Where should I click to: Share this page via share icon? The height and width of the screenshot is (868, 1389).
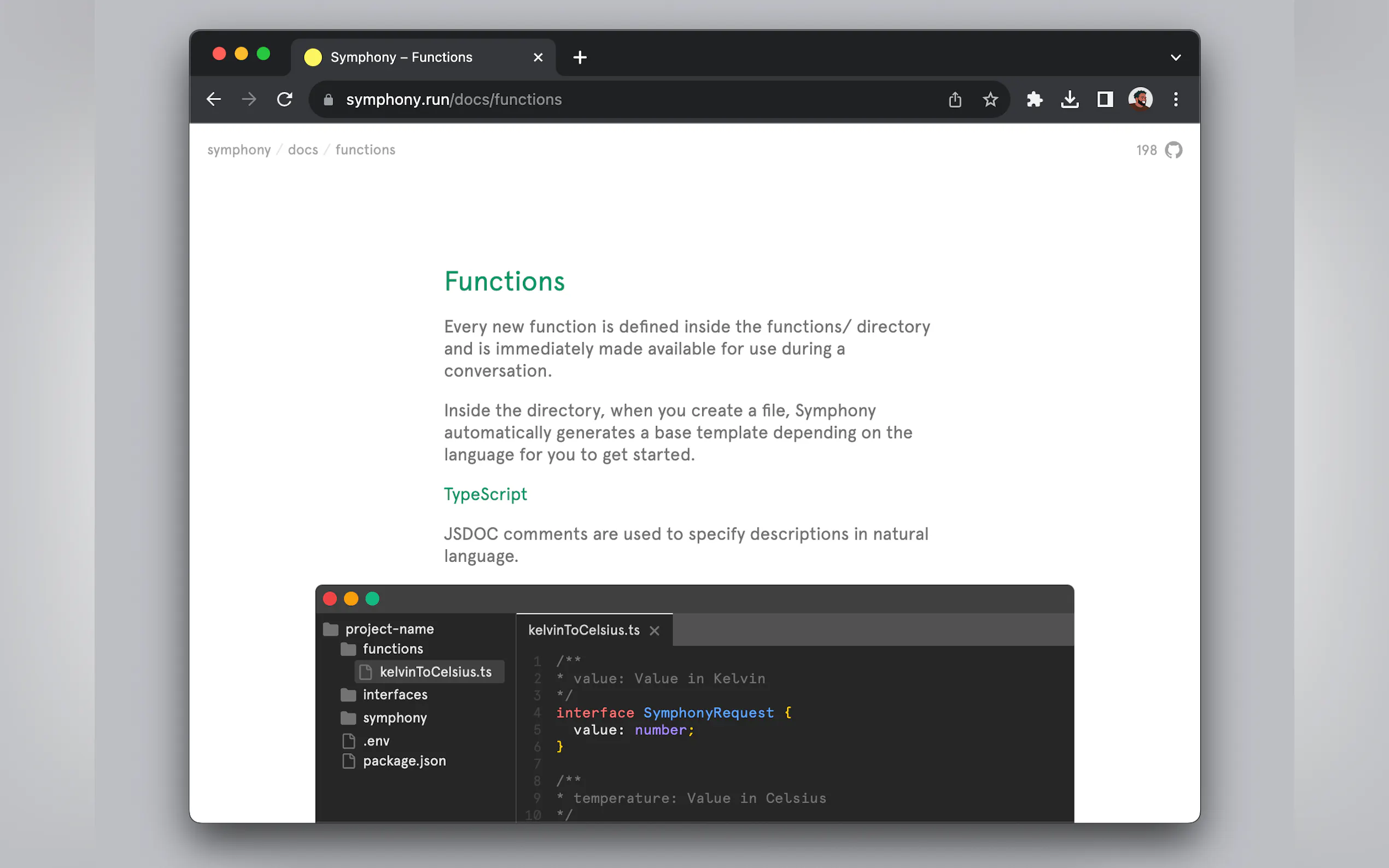click(955, 99)
